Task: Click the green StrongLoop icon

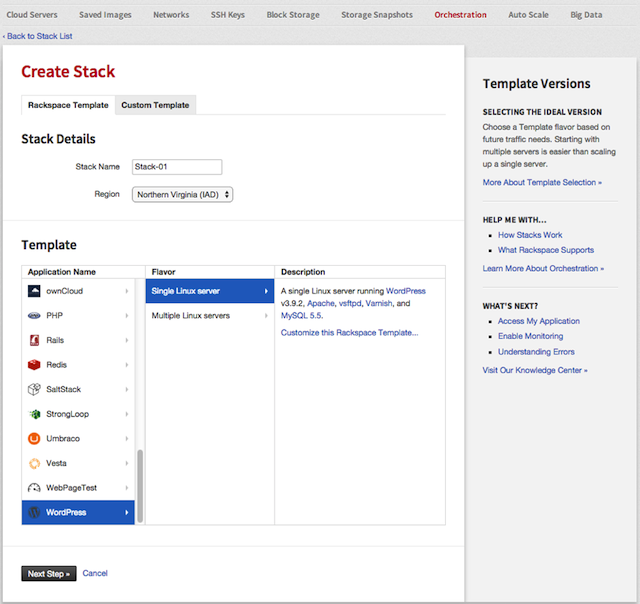Action: tap(34, 414)
